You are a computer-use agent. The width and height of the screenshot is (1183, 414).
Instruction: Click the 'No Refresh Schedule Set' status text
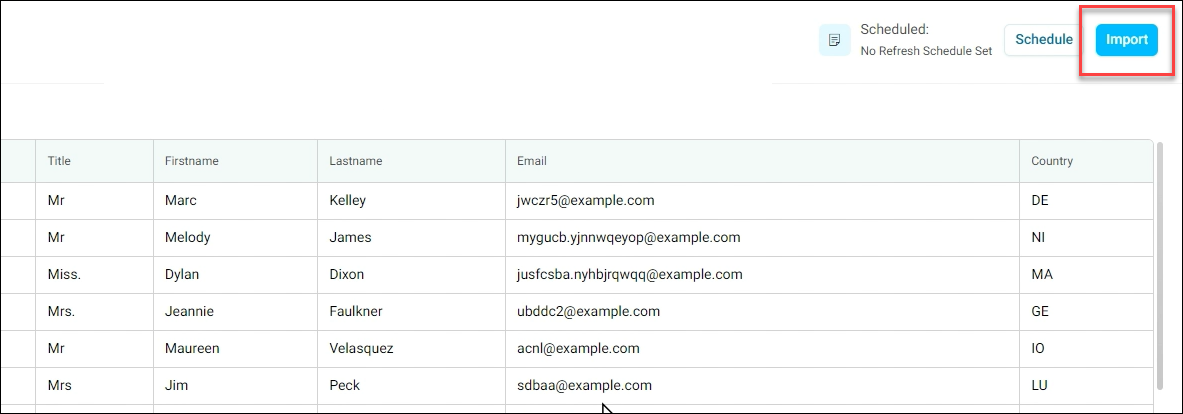(x=926, y=51)
